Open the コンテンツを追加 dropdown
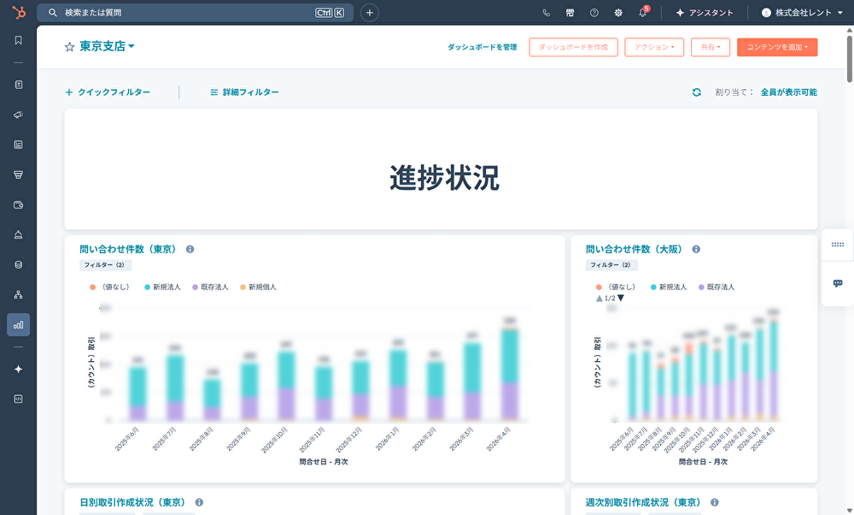 [x=777, y=47]
